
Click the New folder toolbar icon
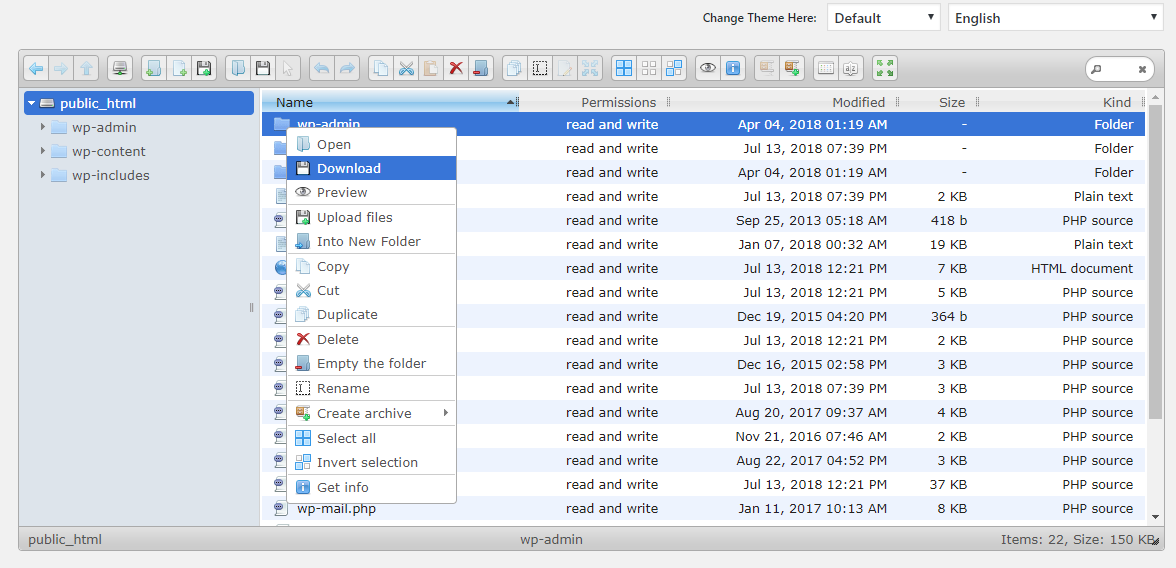(x=154, y=68)
